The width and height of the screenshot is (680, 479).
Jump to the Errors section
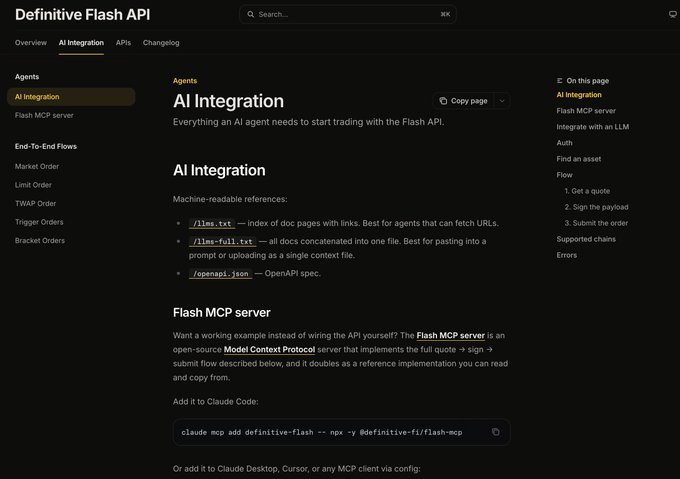566,255
